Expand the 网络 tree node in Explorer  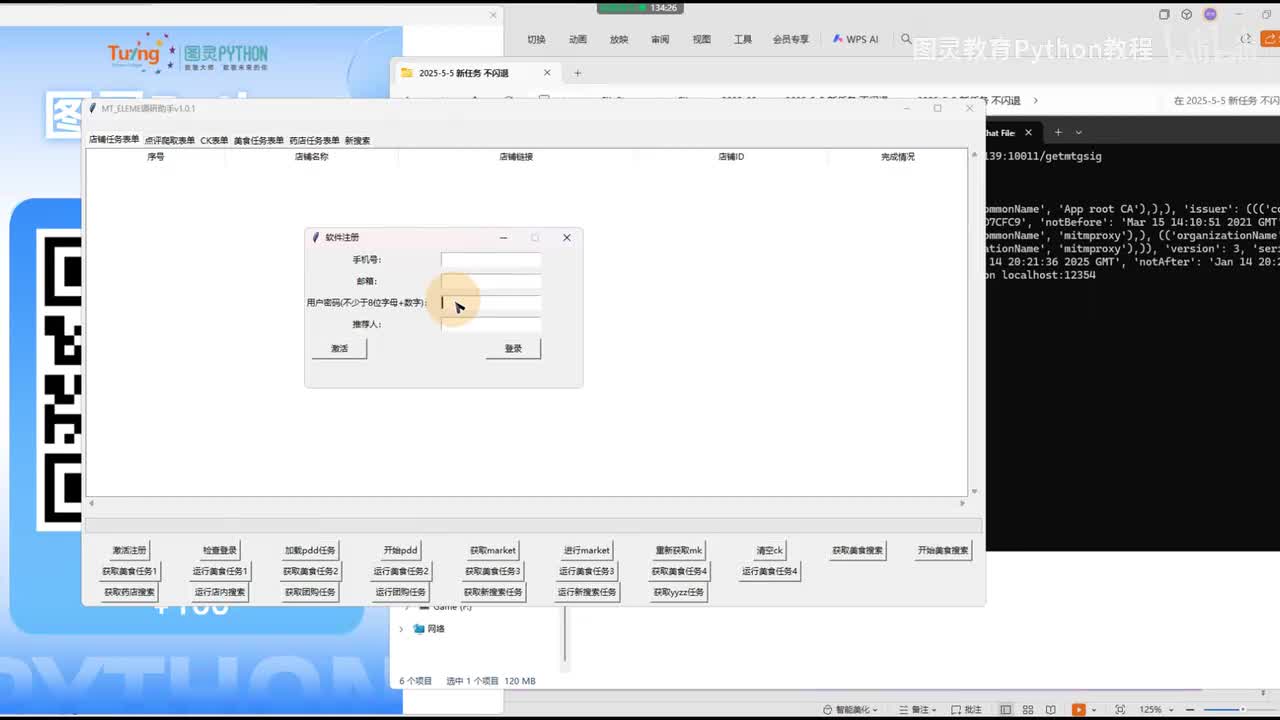tap(402, 629)
